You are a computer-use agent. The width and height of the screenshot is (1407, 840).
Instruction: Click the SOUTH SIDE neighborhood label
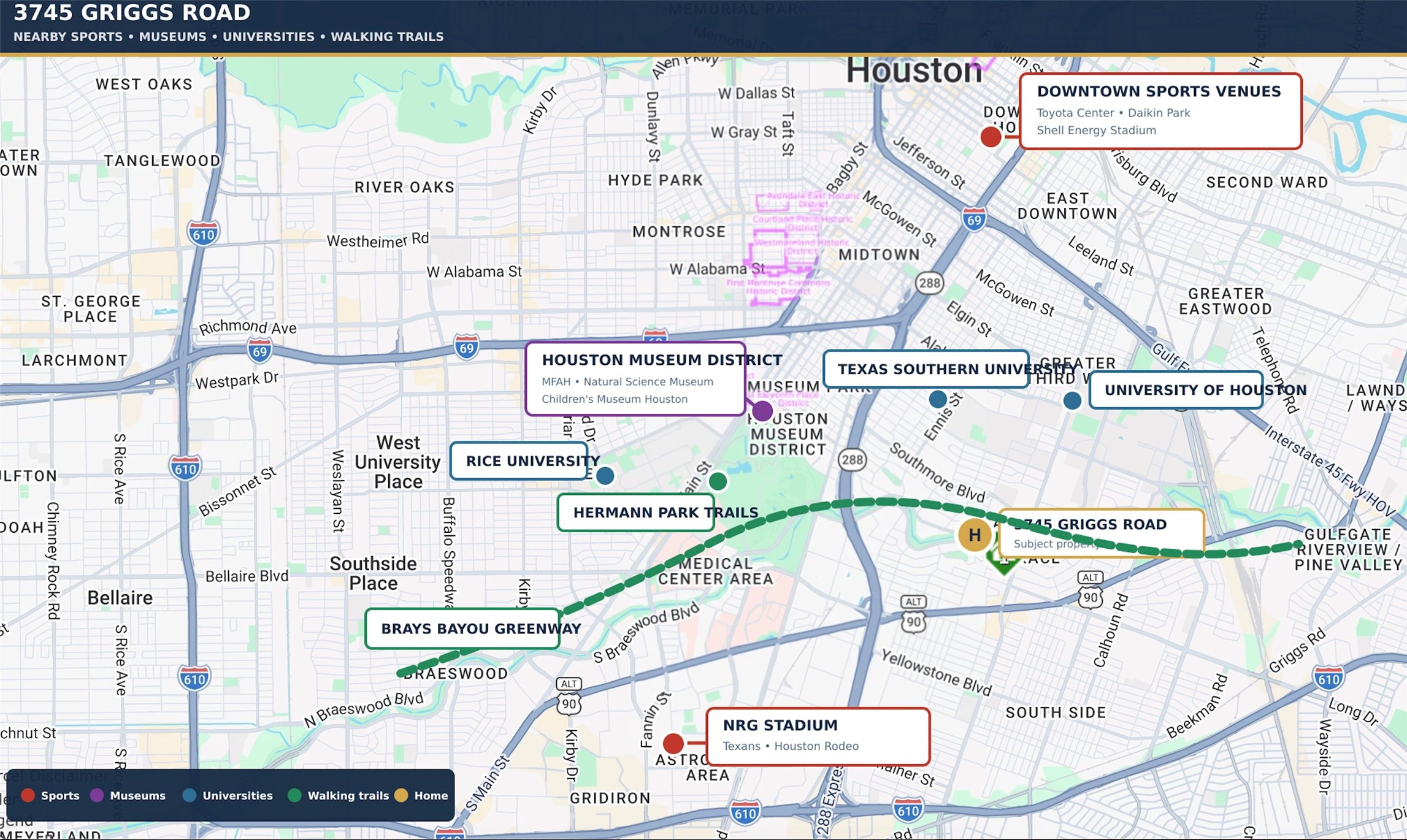1056,712
